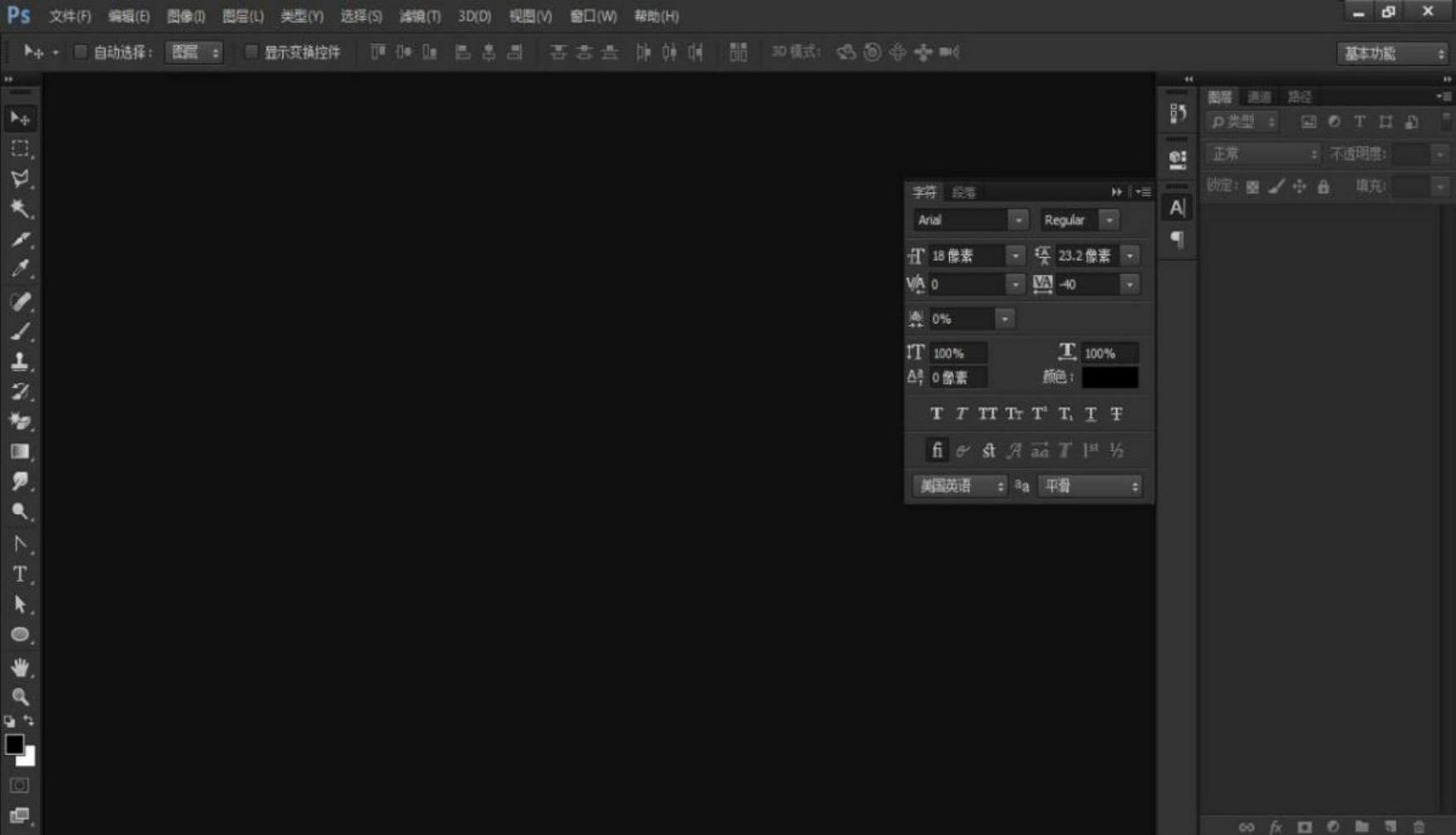Swap foreground and background colors
1456x835 pixels.
coord(29,720)
